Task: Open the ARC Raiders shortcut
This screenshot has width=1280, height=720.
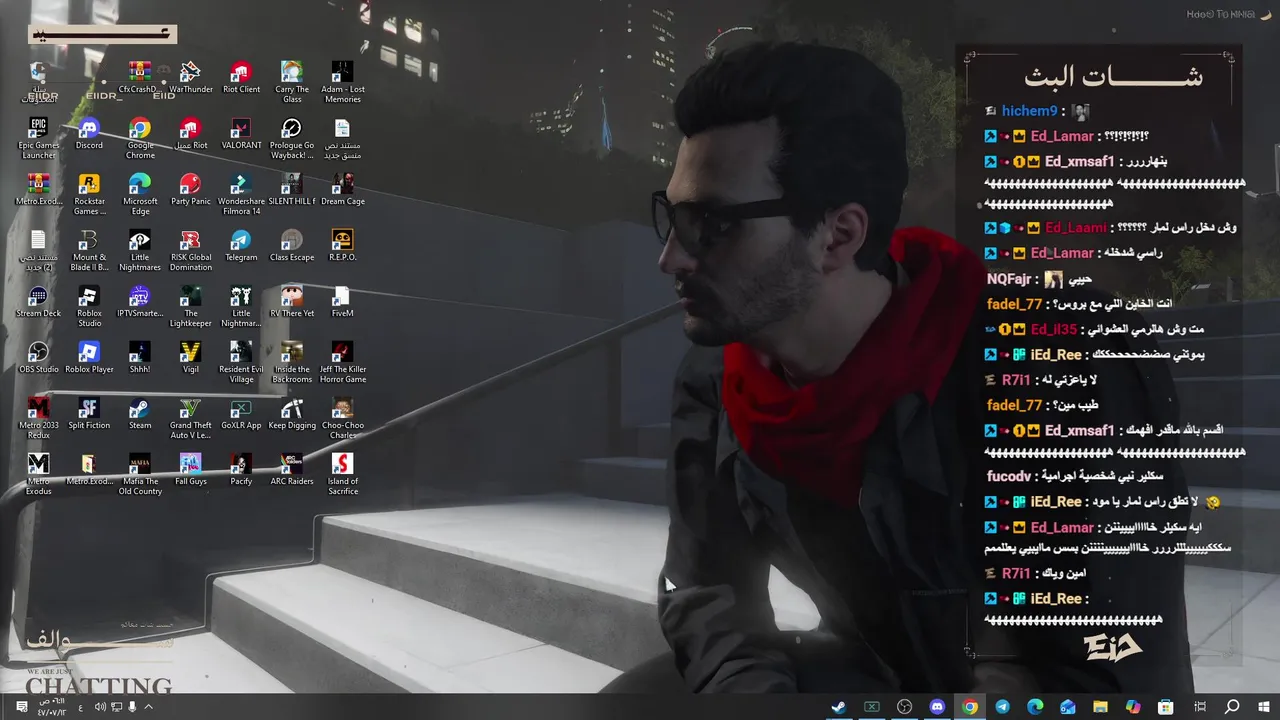Action: tap(292, 470)
